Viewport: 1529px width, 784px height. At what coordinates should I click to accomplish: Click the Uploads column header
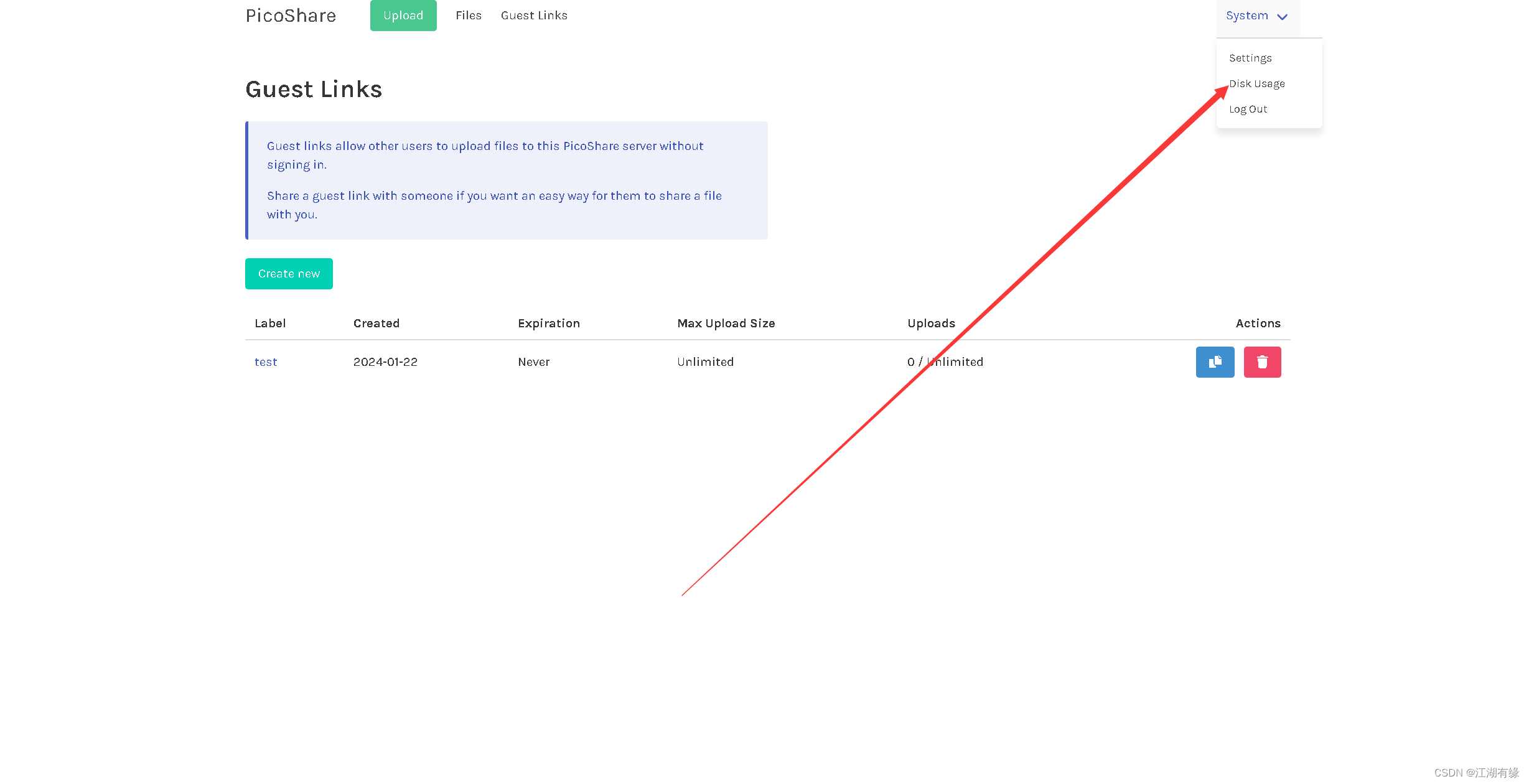930,323
